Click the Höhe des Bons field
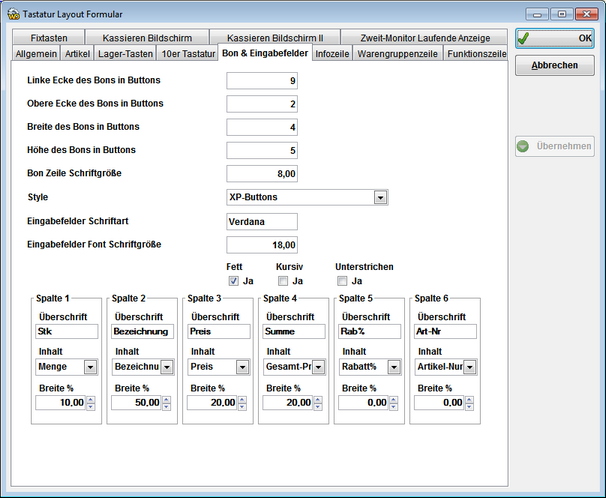Image resolution: width=606 pixels, height=498 pixels. pos(262,150)
